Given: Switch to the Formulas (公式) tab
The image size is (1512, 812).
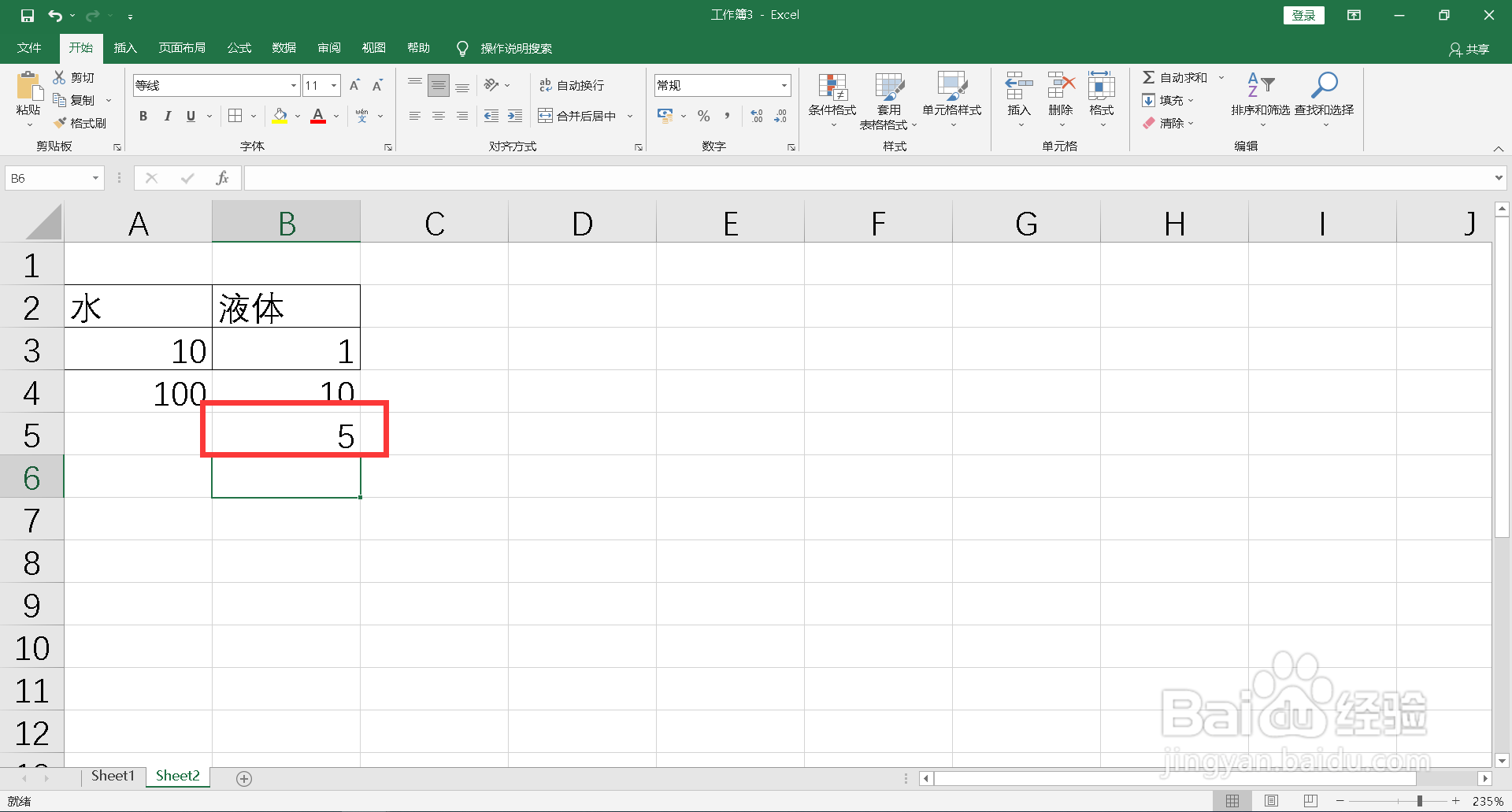Looking at the screenshot, I should [239, 48].
